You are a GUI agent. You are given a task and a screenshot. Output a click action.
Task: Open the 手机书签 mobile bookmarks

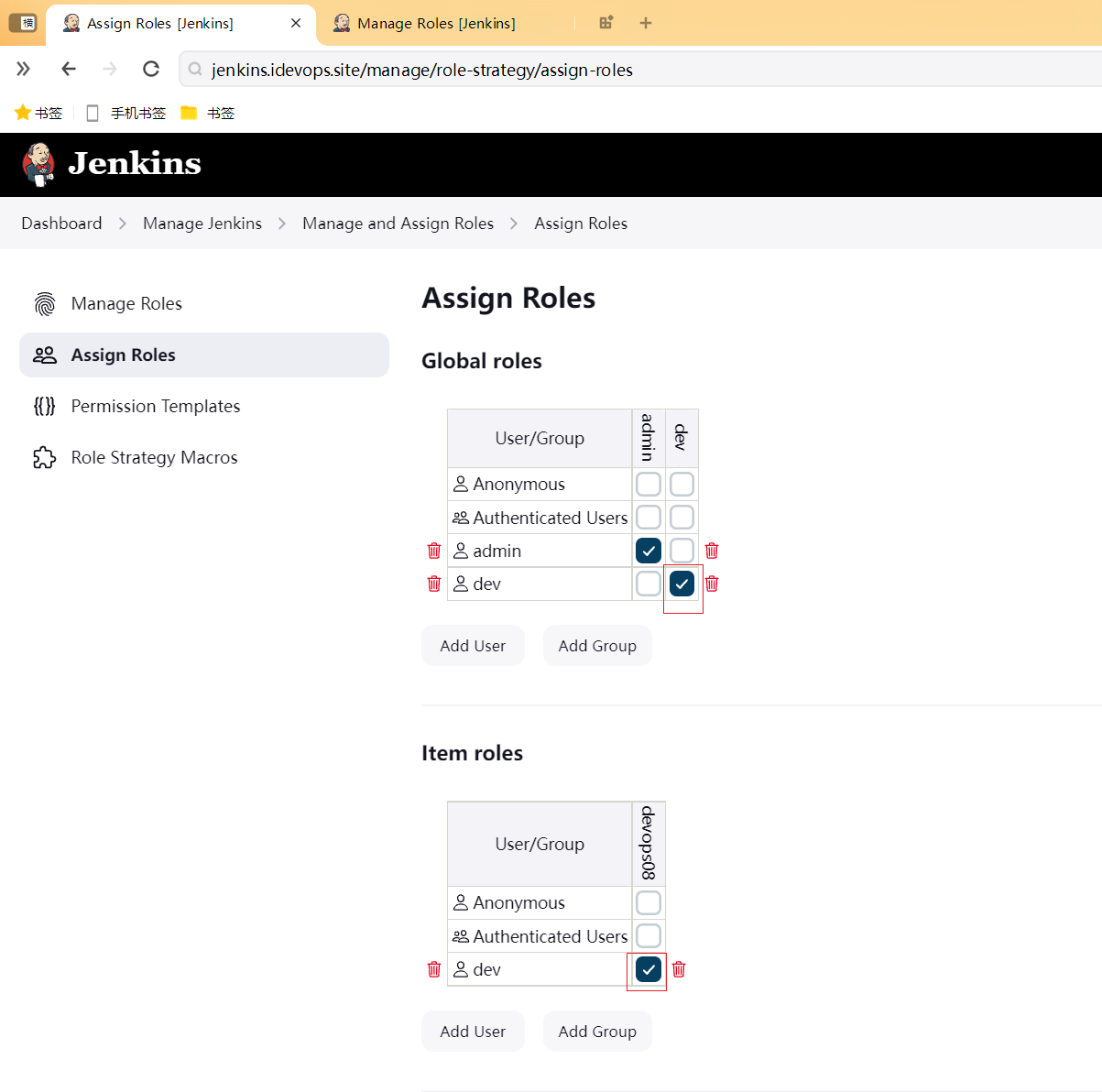tap(126, 113)
